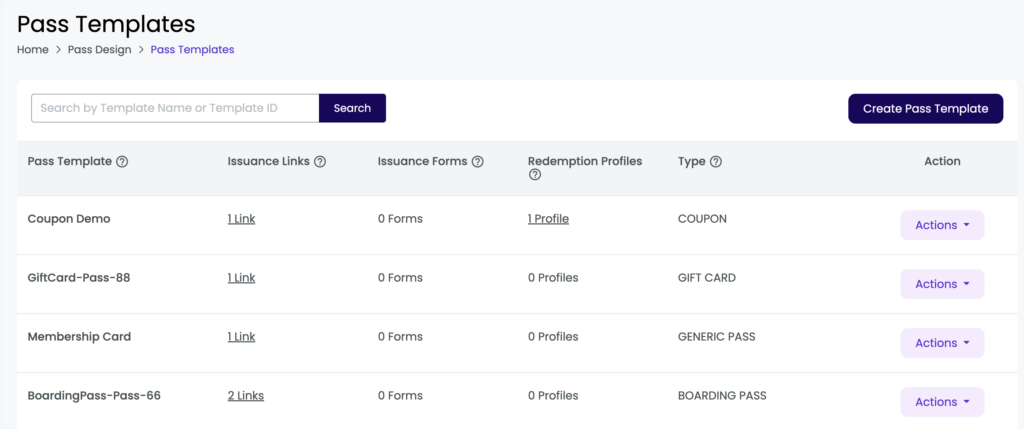Image resolution: width=1024 pixels, height=429 pixels.
Task: Select Pass Templates breadcrumb
Action: click(x=192, y=50)
